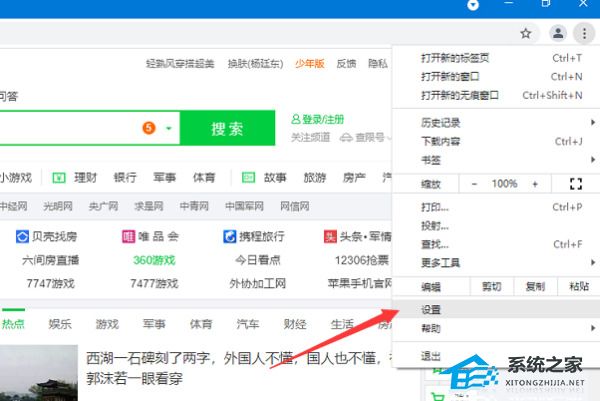Image resolution: width=600 pixels, height=401 pixels.
Task: Open the 贝壳找房 site icon
Action: tap(22, 236)
